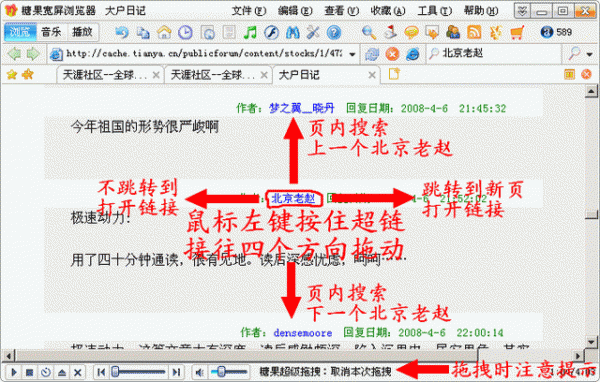
Task: Close the 大户日记 tab
Action: click(372, 75)
